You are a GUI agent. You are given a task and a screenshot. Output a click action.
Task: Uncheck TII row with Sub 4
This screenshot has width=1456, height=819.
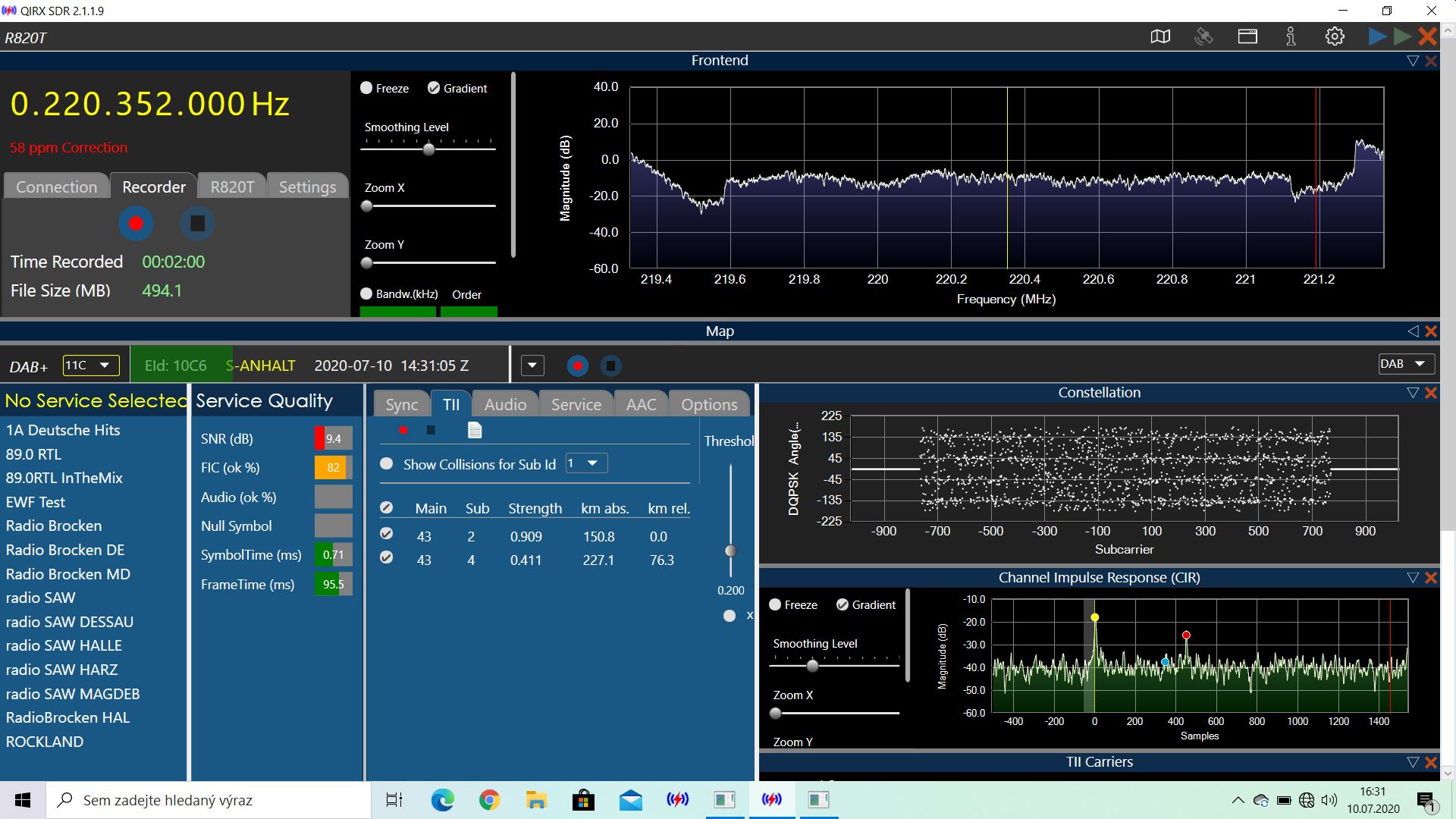pyautogui.click(x=386, y=557)
